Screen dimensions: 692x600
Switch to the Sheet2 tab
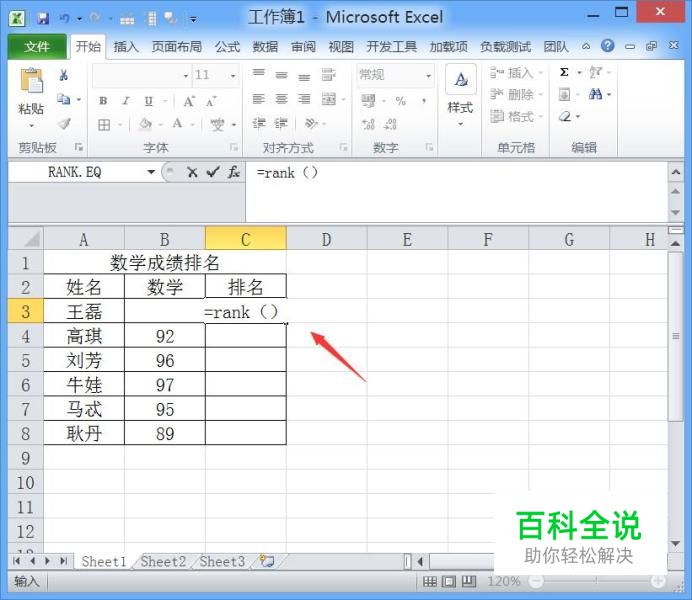click(163, 562)
